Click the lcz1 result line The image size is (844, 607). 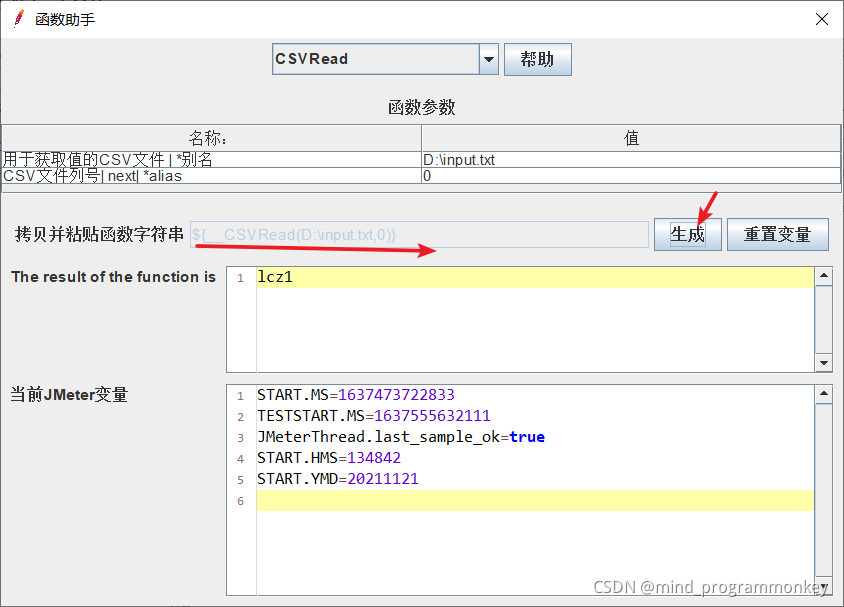coord(535,277)
